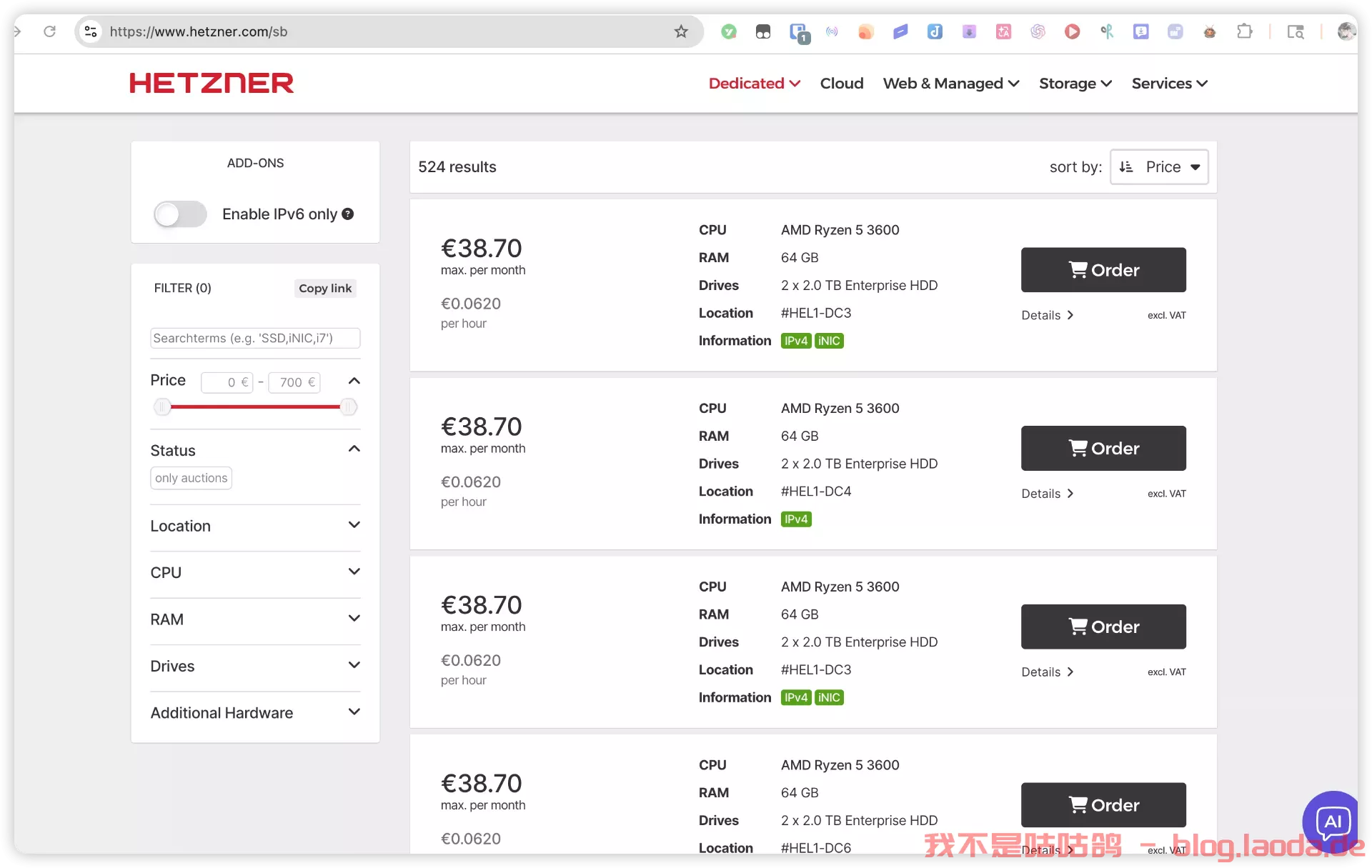Click the Hetzner logo

coord(212,84)
